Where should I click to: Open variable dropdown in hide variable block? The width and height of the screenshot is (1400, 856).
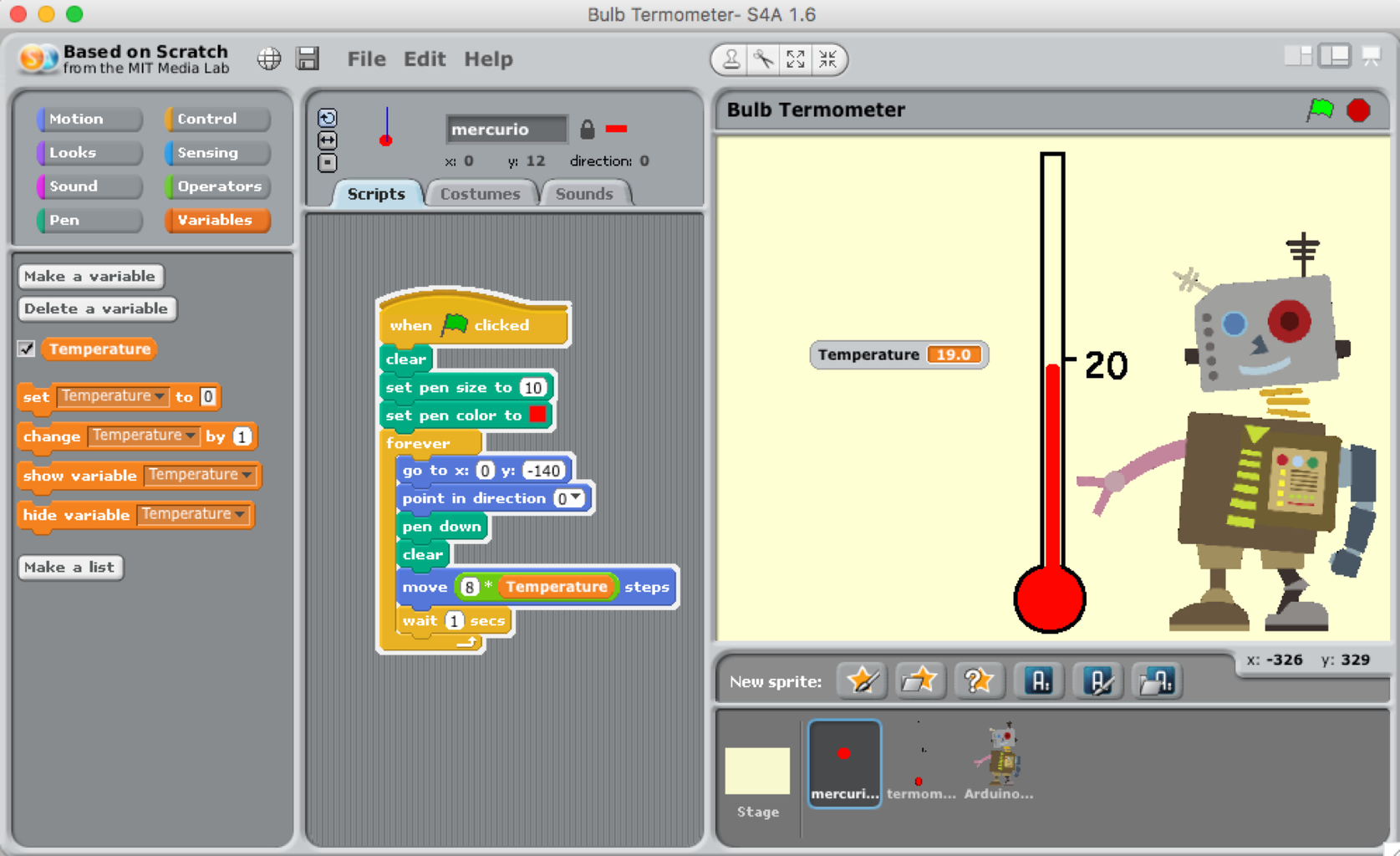click(x=241, y=514)
